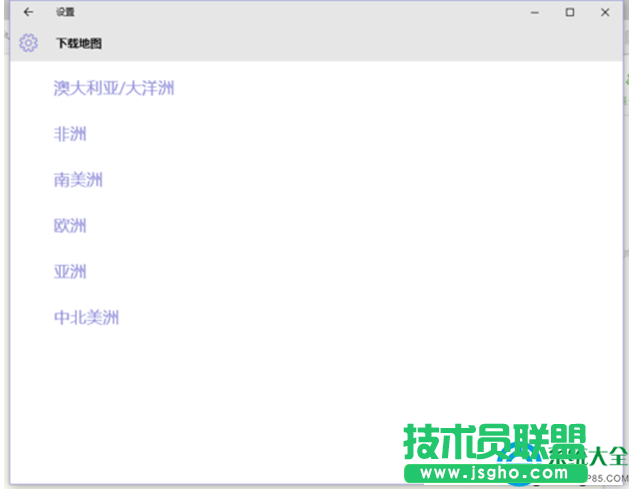
Task: Choose the 南美洲 map region
Action: [x=78, y=180]
